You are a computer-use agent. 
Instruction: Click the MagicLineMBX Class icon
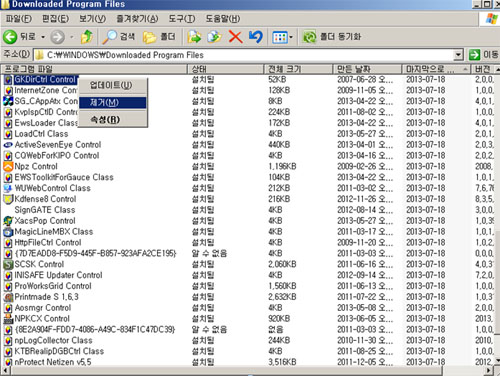pos(8,232)
